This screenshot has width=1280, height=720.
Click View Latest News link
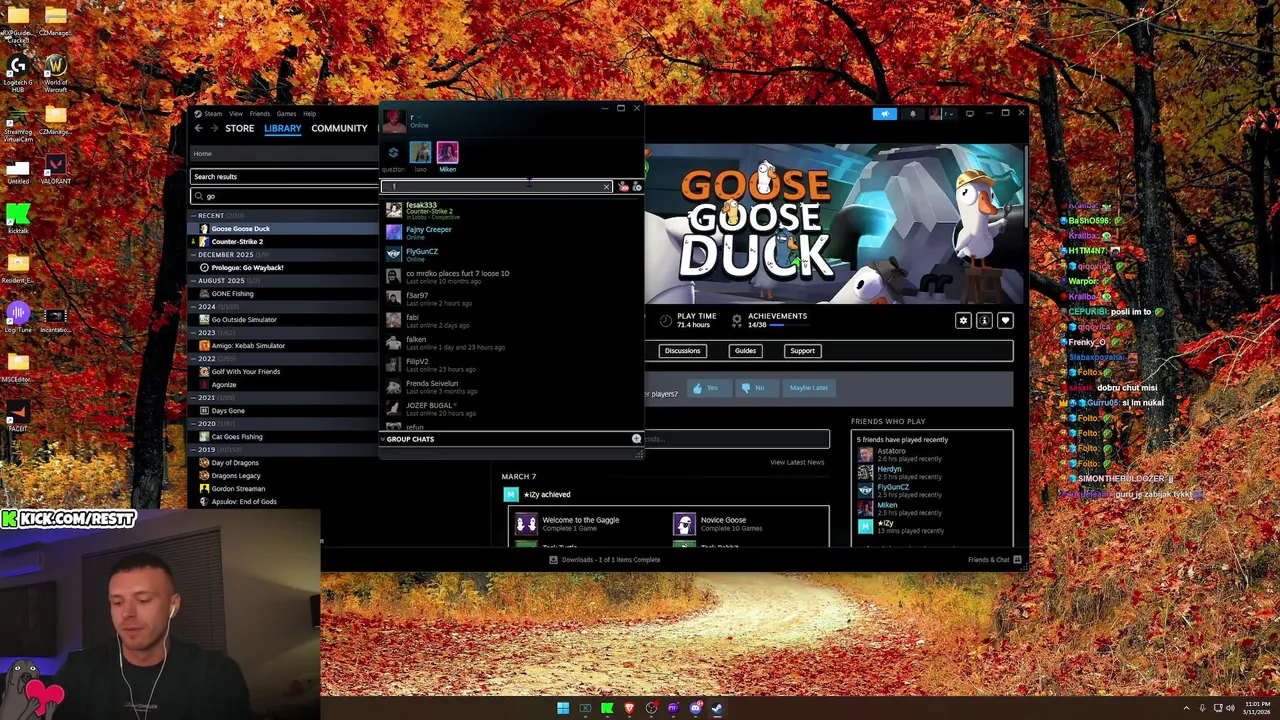797,462
